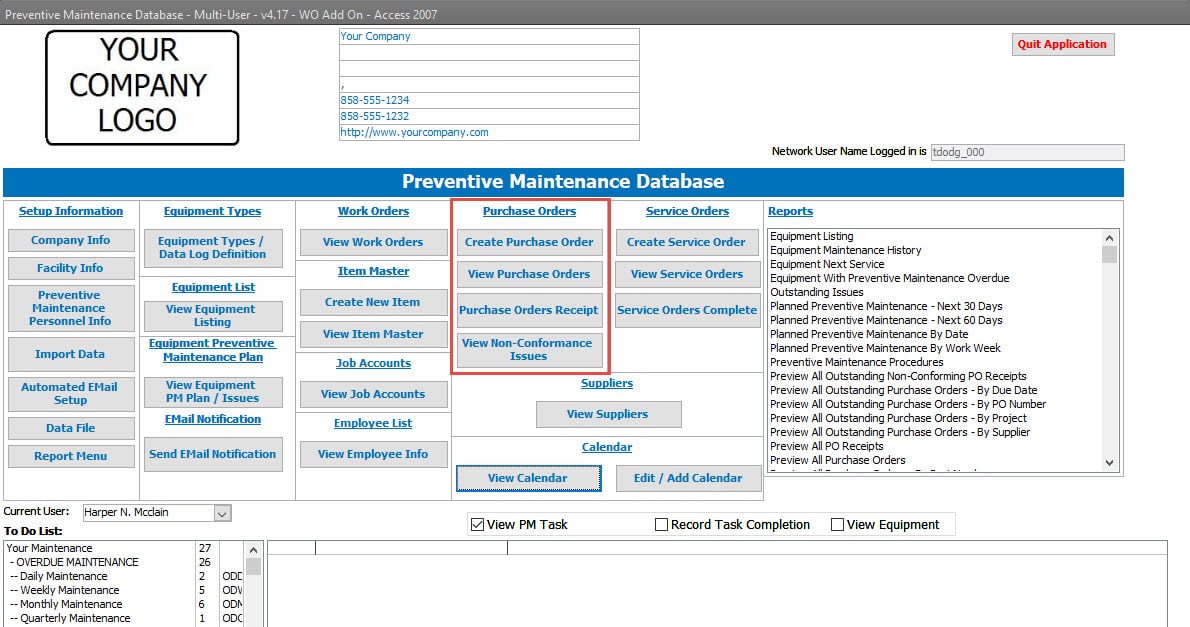Click the Import Data button
1190x627 pixels.
coord(70,354)
